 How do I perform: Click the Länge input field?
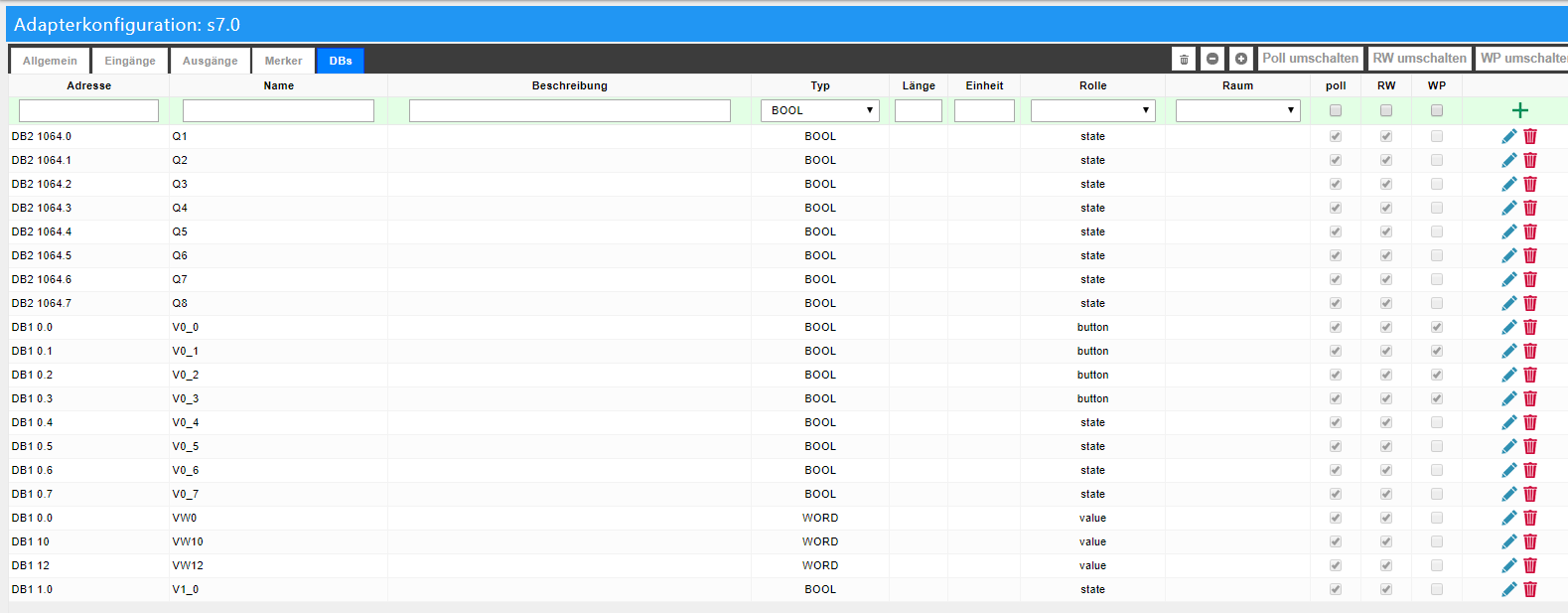pos(919,110)
